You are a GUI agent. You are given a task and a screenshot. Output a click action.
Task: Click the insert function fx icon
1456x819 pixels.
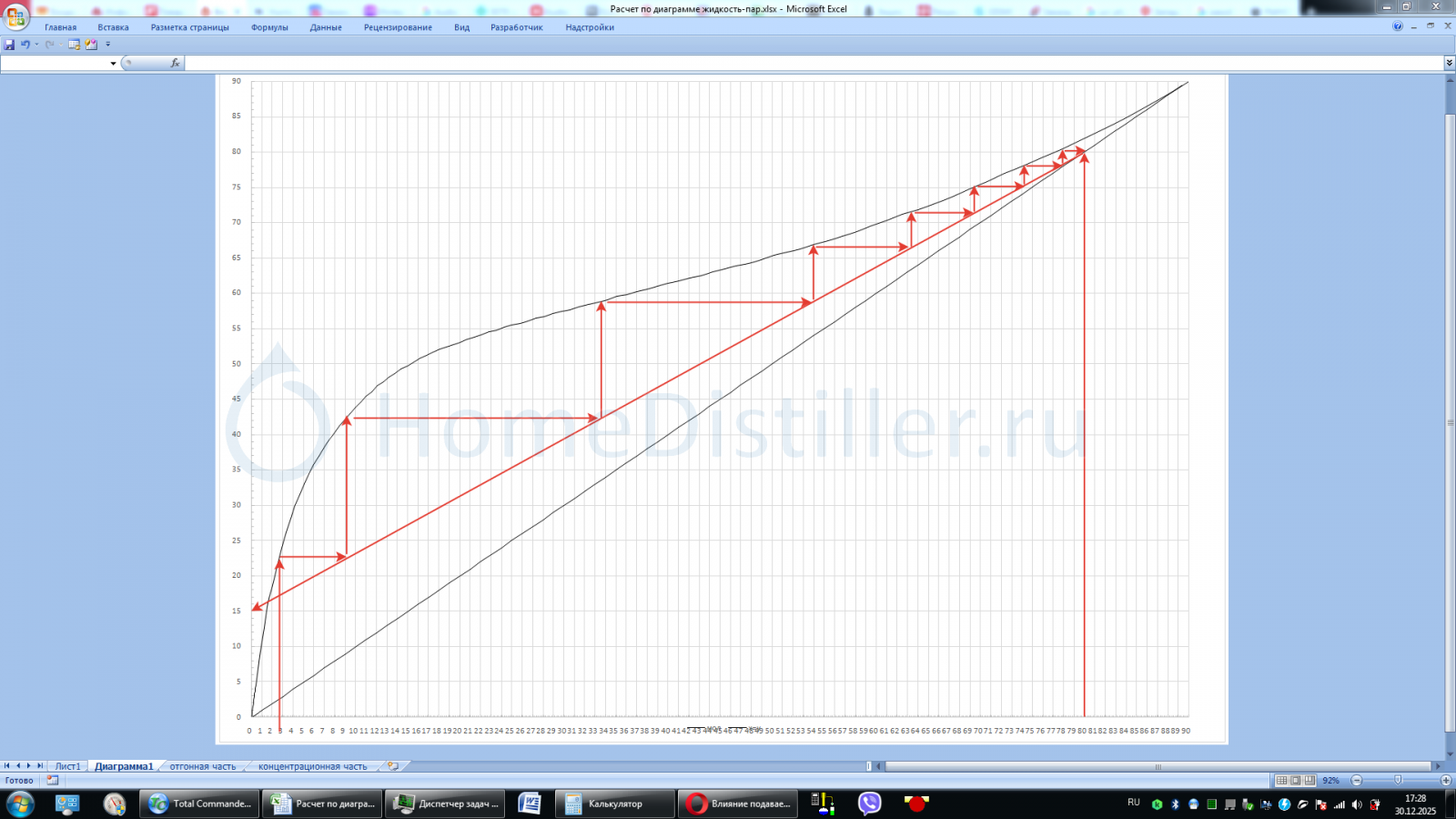pos(175,64)
